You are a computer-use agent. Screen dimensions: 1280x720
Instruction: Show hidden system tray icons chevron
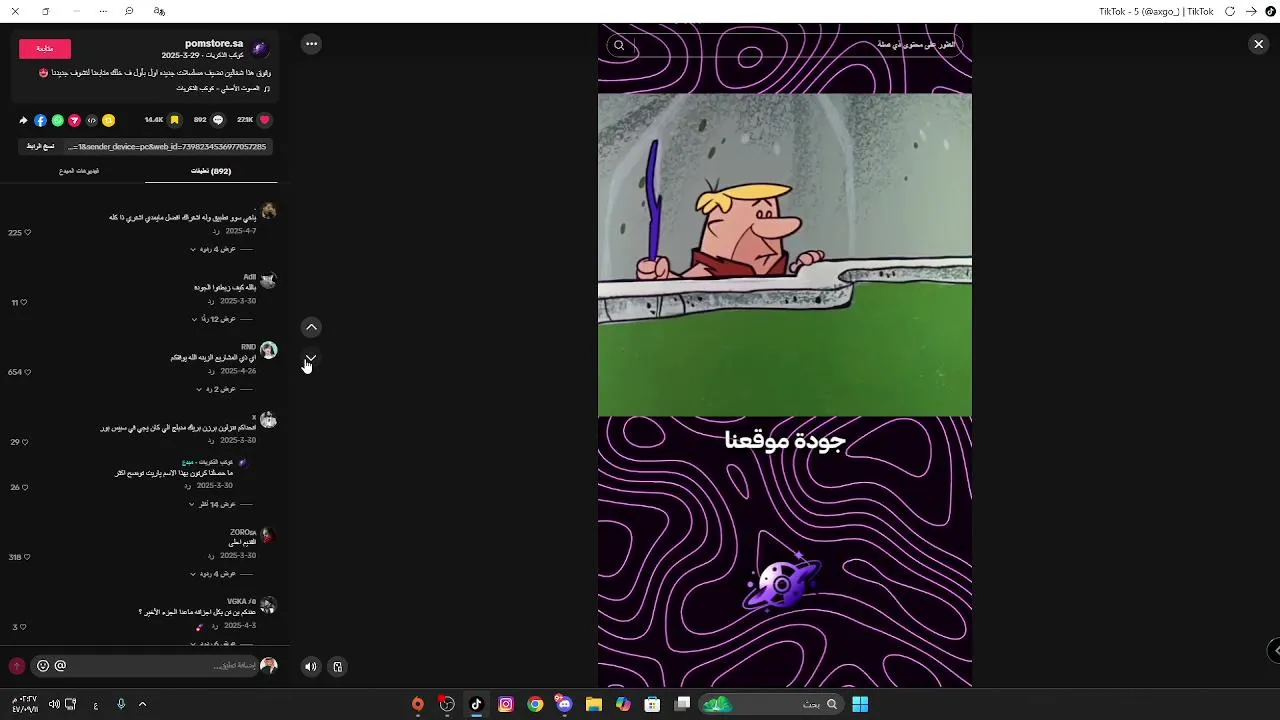pyautogui.click(x=142, y=704)
